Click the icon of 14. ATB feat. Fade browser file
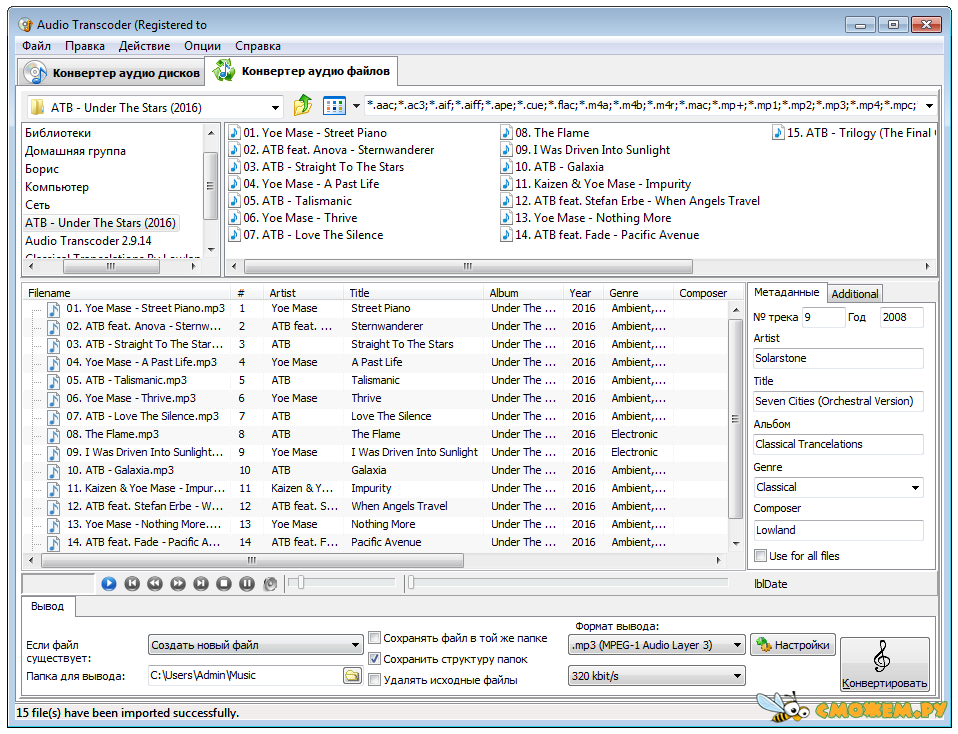The width and height of the screenshot is (958, 734). coord(506,235)
